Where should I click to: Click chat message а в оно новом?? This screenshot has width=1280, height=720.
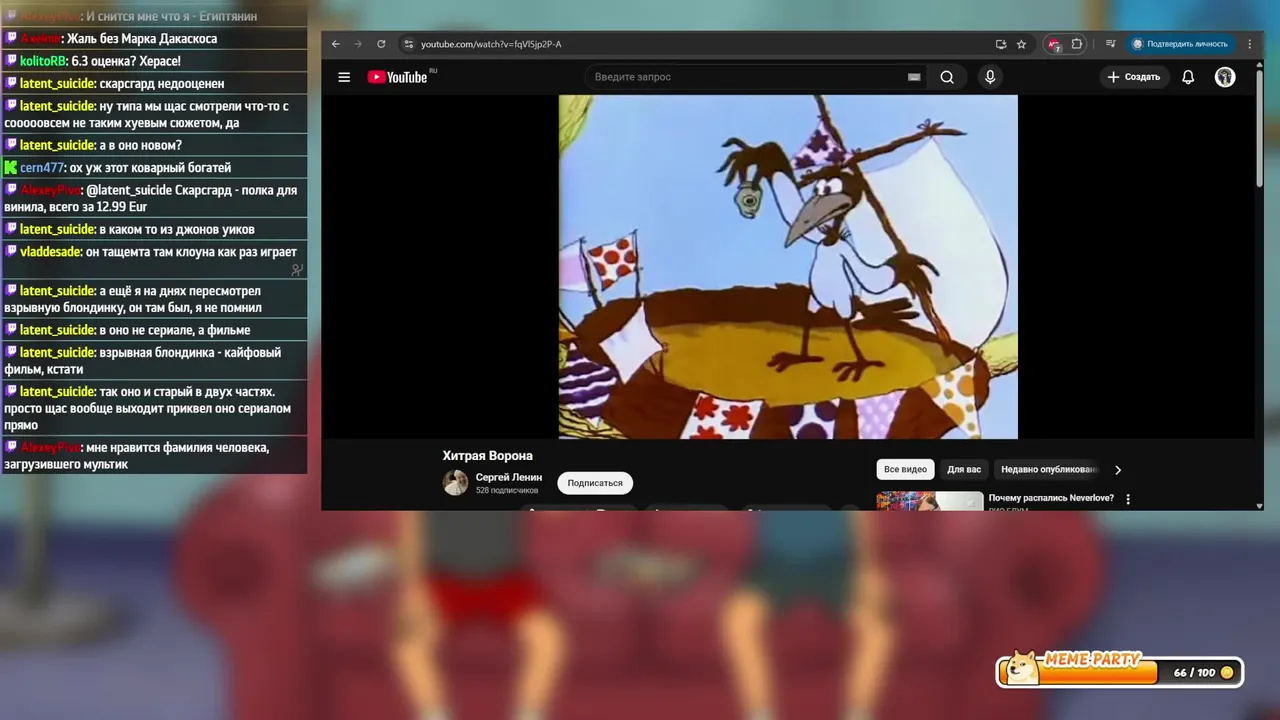(x=140, y=146)
